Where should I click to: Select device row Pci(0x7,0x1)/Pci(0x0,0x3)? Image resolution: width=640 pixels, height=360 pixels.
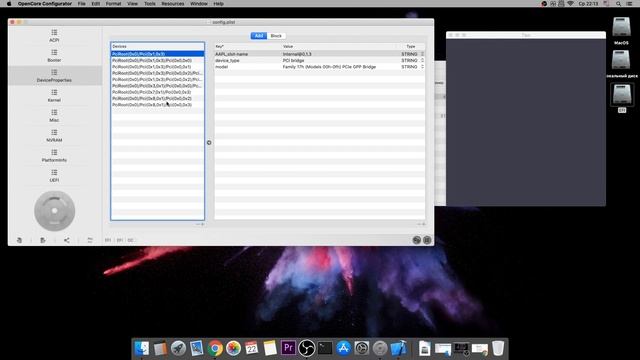157,92
